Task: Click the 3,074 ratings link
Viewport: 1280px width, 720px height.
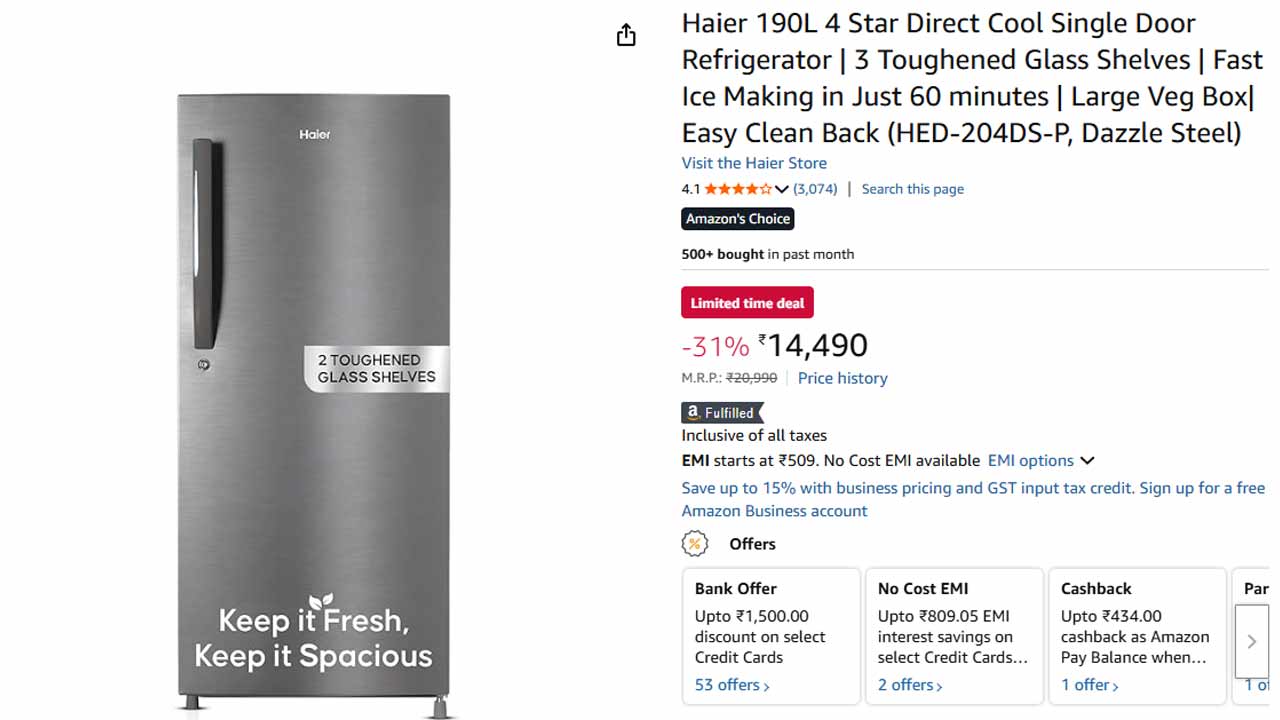Action: [x=813, y=188]
